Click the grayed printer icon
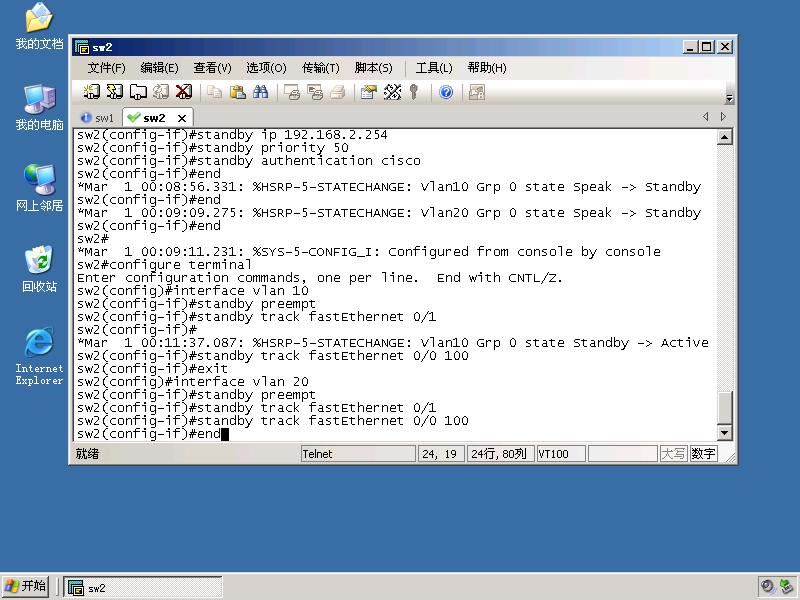Image resolution: width=800 pixels, height=600 pixels. point(337,92)
